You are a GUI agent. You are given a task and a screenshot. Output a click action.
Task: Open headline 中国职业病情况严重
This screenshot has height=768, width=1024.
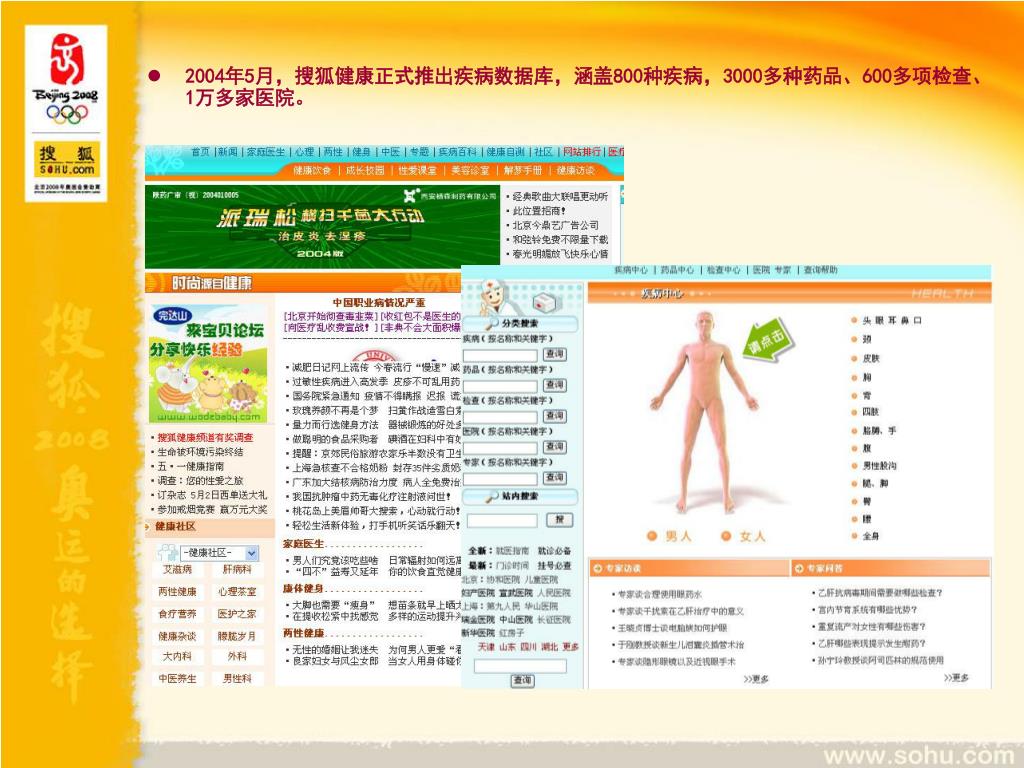click(x=379, y=302)
